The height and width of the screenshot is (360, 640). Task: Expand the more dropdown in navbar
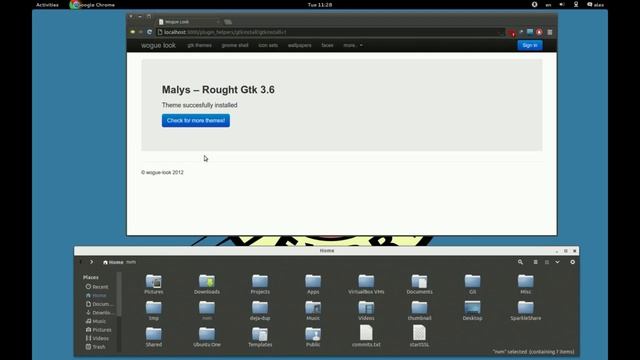[353, 45]
